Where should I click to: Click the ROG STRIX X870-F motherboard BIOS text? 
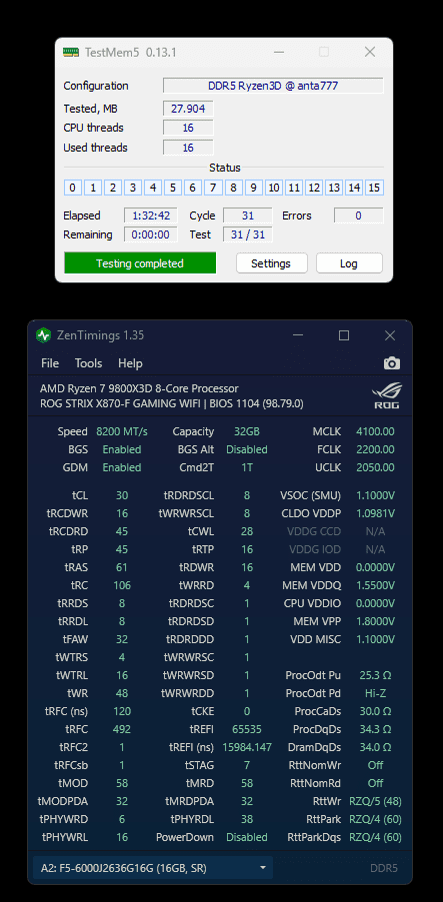point(171,403)
